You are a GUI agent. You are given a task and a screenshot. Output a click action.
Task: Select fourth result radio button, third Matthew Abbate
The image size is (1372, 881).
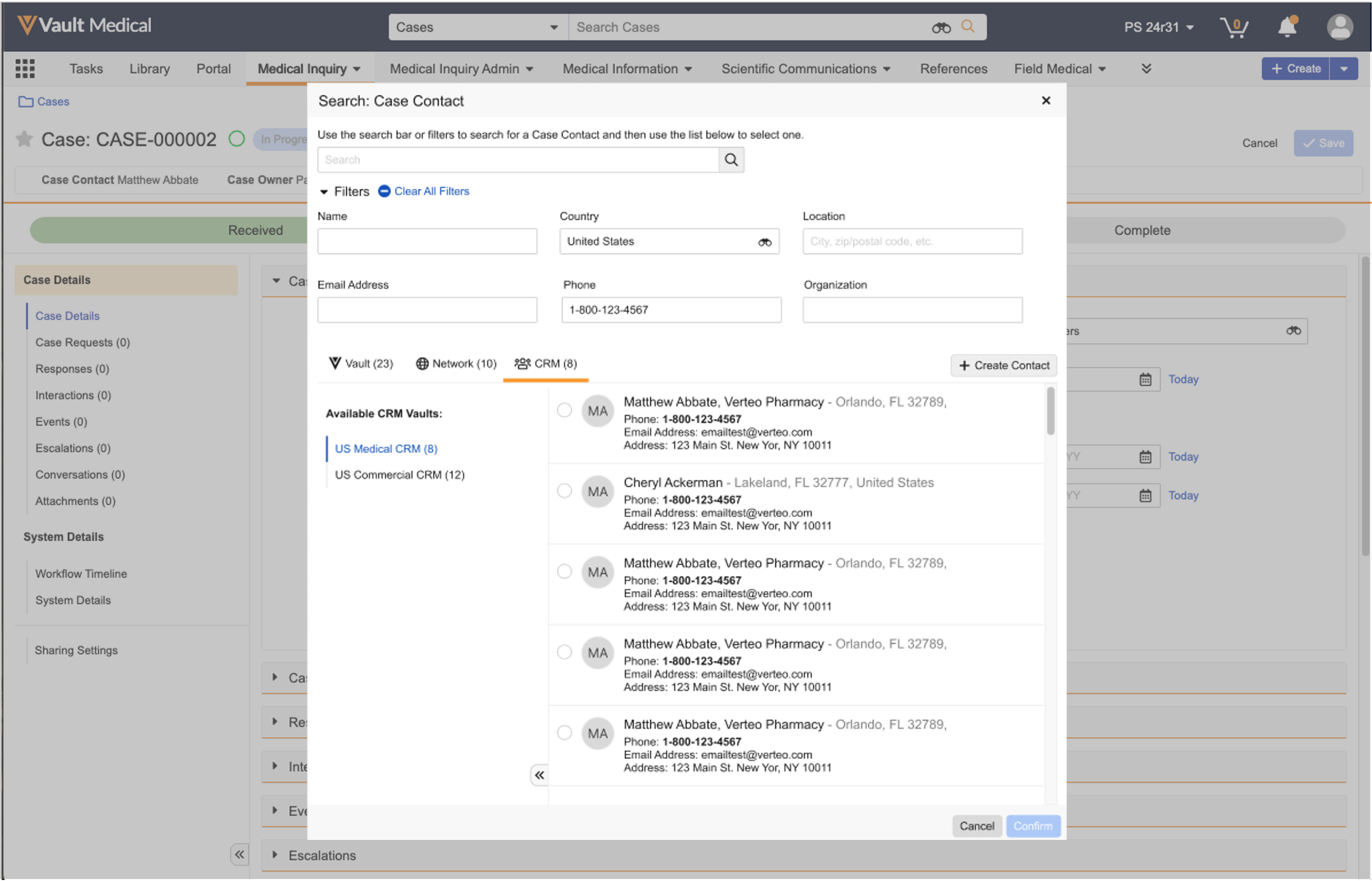(x=564, y=652)
